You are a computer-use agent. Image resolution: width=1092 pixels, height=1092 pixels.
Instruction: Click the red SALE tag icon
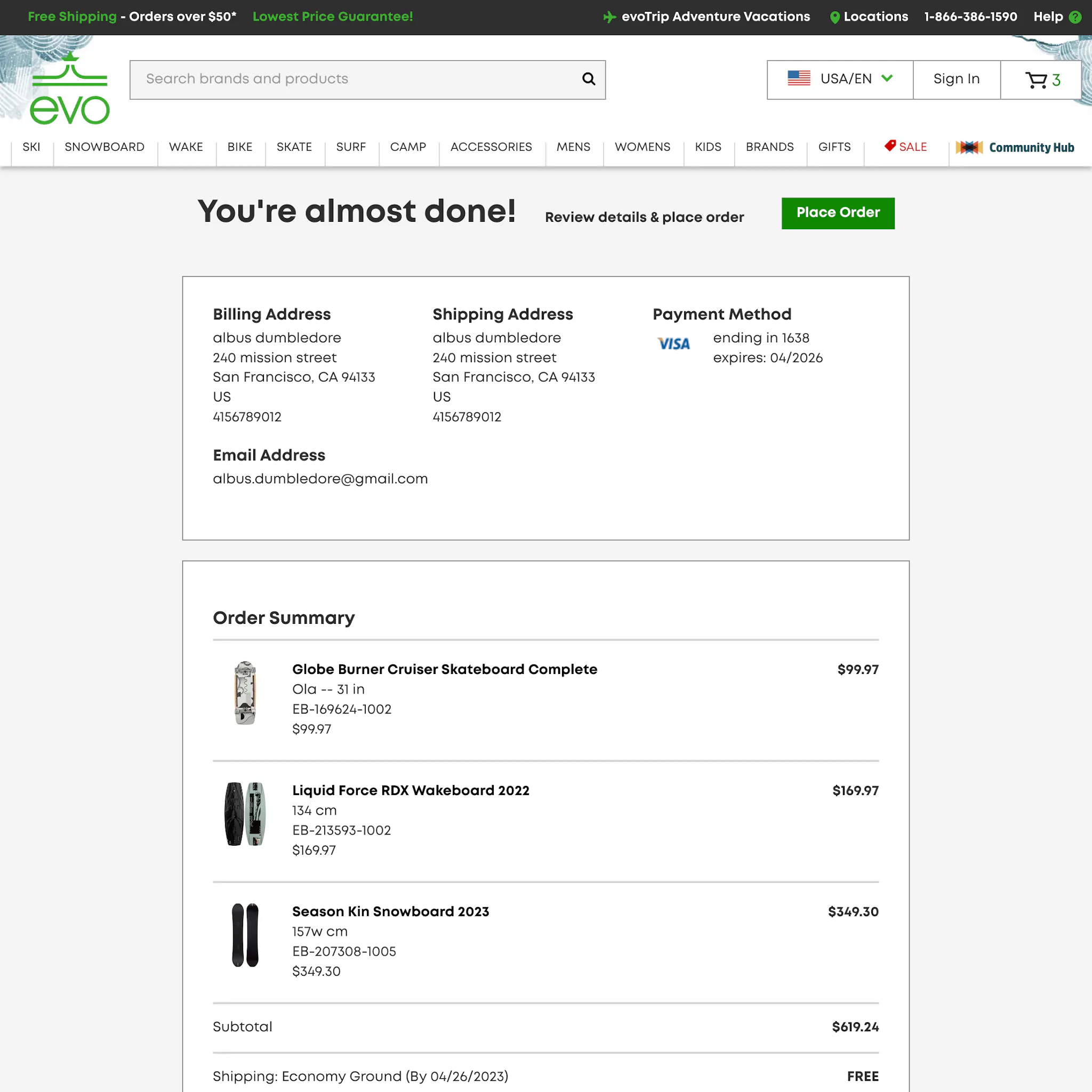tap(890, 146)
